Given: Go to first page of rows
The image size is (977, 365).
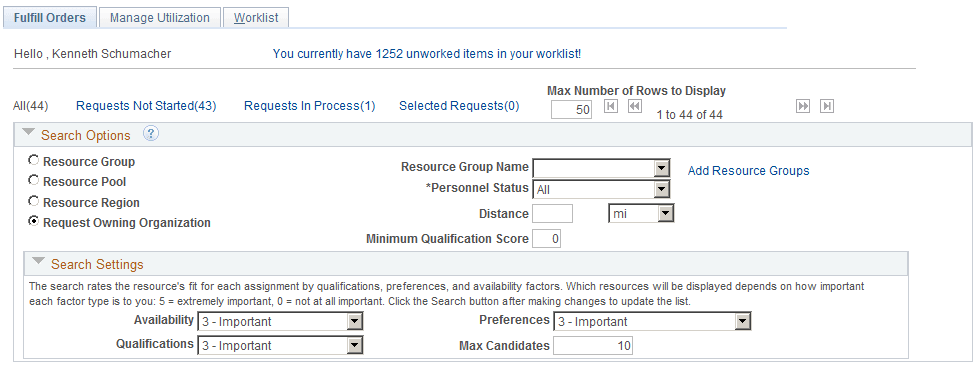Looking at the screenshot, I should (611, 107).
